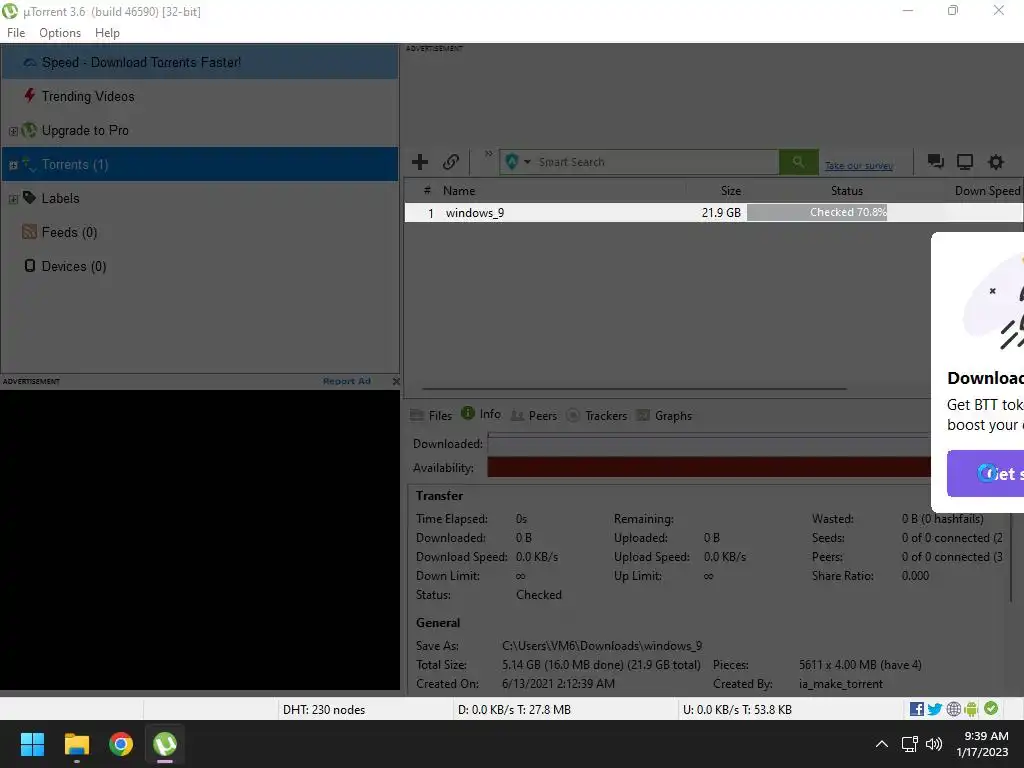This screenshot has height=768, width=1024.
Task: Click the download speed status bar entry
Action: click(514, 709)
